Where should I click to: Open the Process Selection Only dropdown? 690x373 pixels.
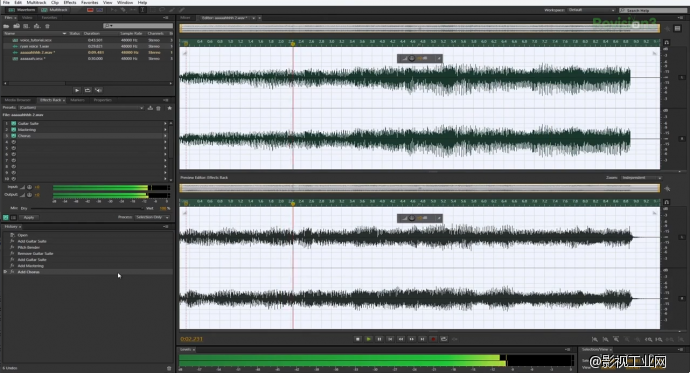click(x=152, y=217)
